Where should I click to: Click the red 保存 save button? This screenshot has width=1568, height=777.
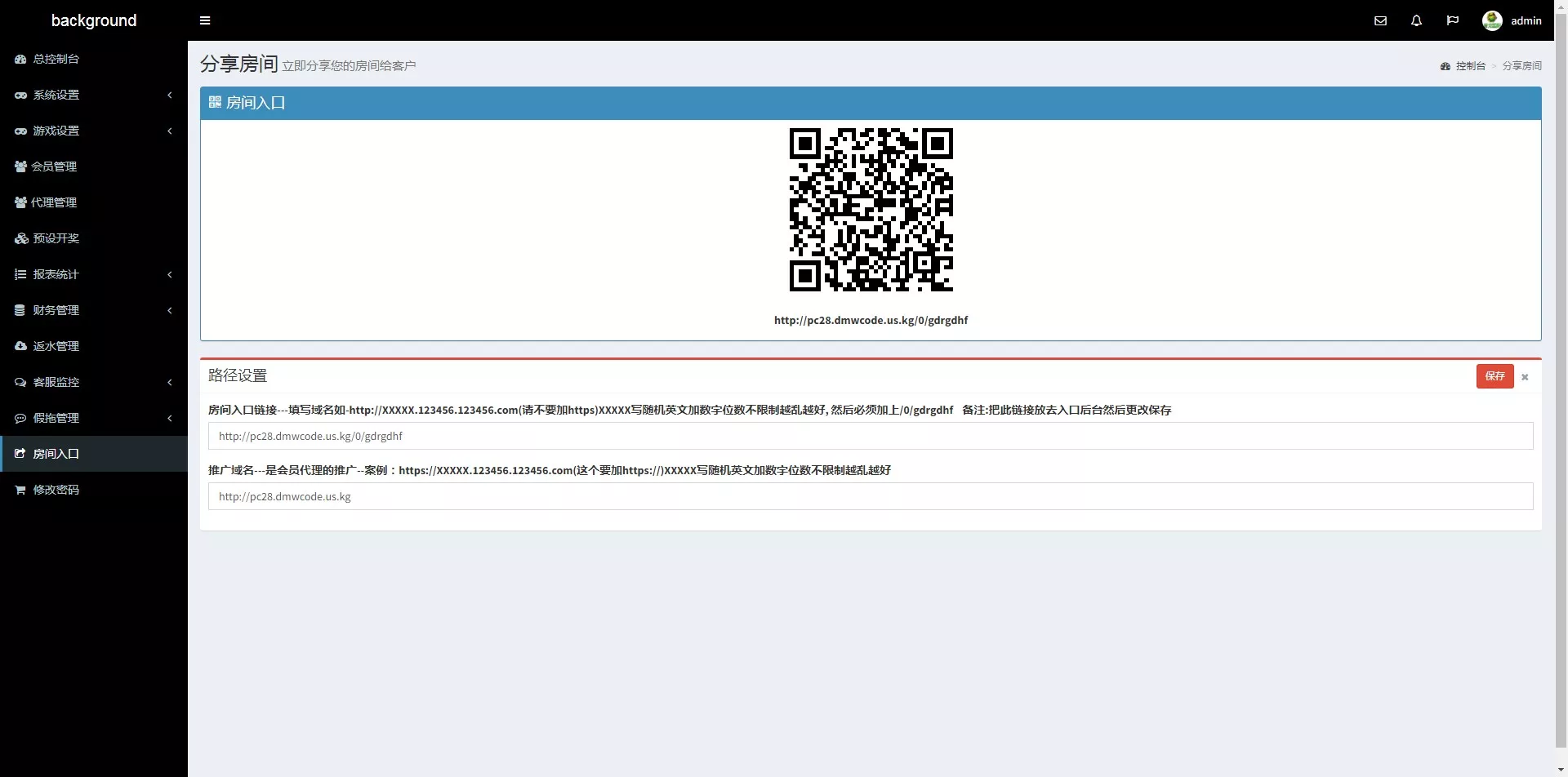click(1494, 376)
